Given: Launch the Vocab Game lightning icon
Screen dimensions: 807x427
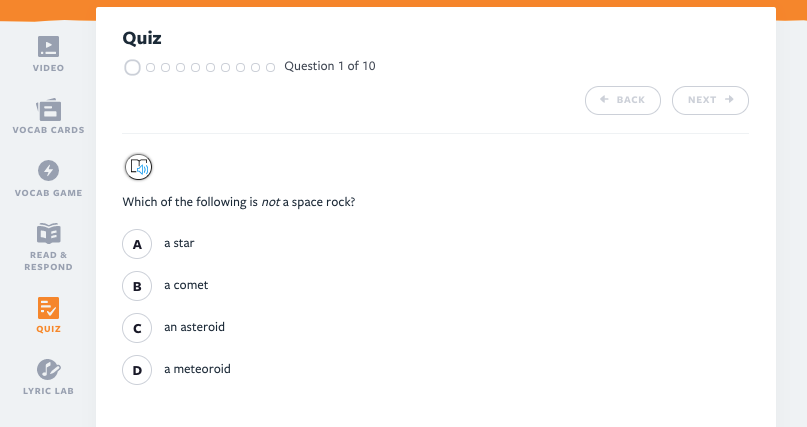Looking at the screenshot, I should pos(48,170).
